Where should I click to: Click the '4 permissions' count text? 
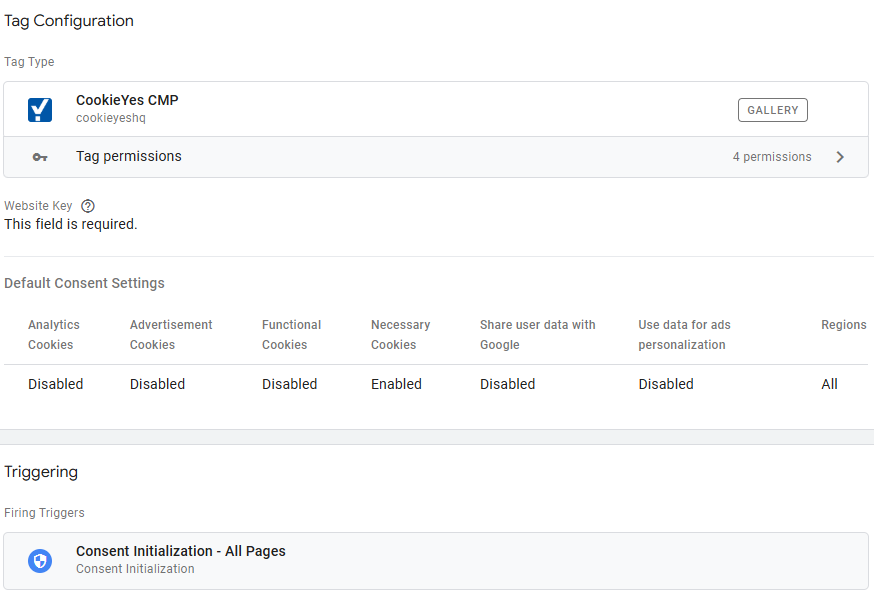click(x=772, y=157)
